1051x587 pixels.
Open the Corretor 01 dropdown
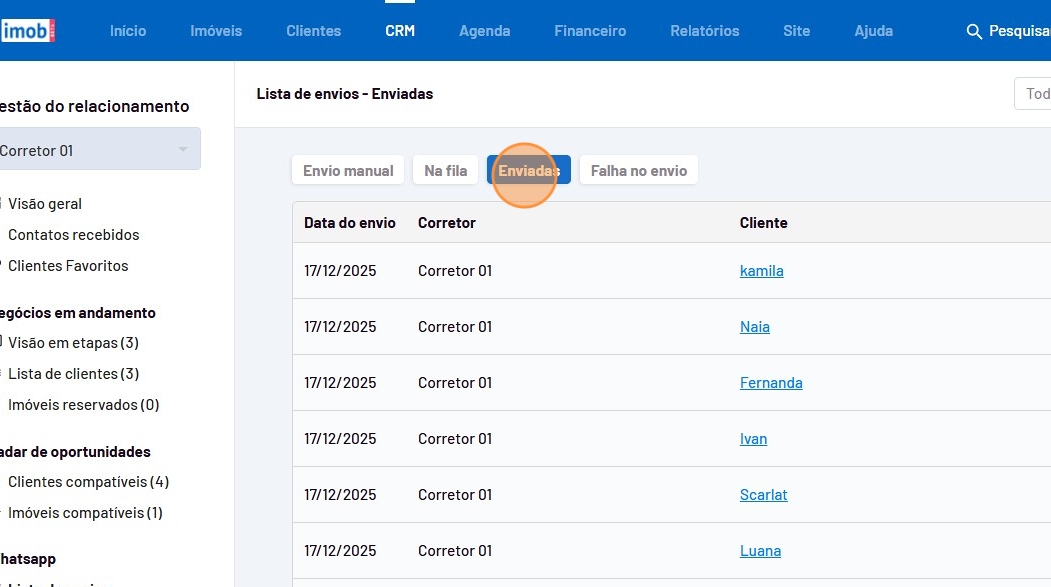click(x=98, y=150)
